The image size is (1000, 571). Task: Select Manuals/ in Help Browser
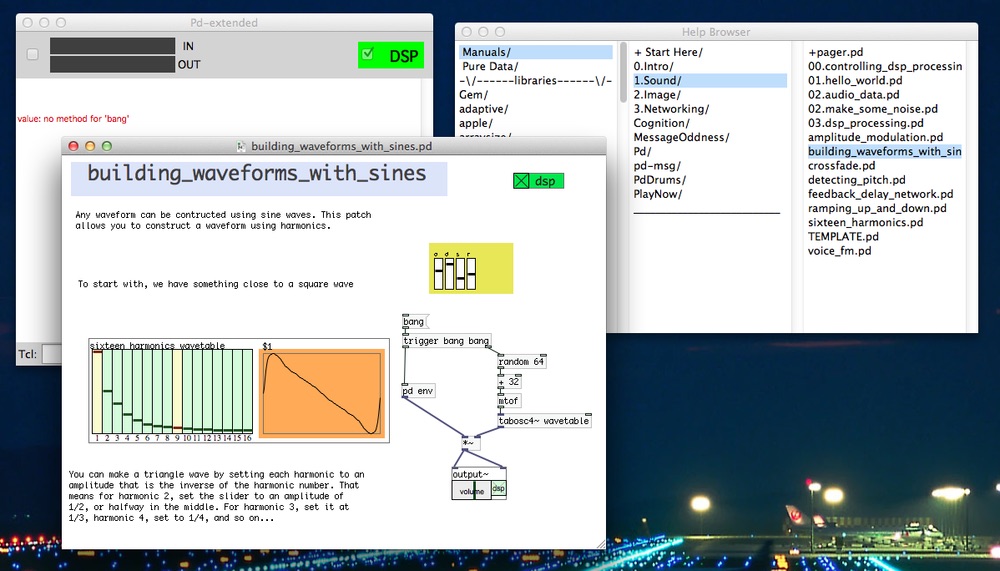coord(535,52)
